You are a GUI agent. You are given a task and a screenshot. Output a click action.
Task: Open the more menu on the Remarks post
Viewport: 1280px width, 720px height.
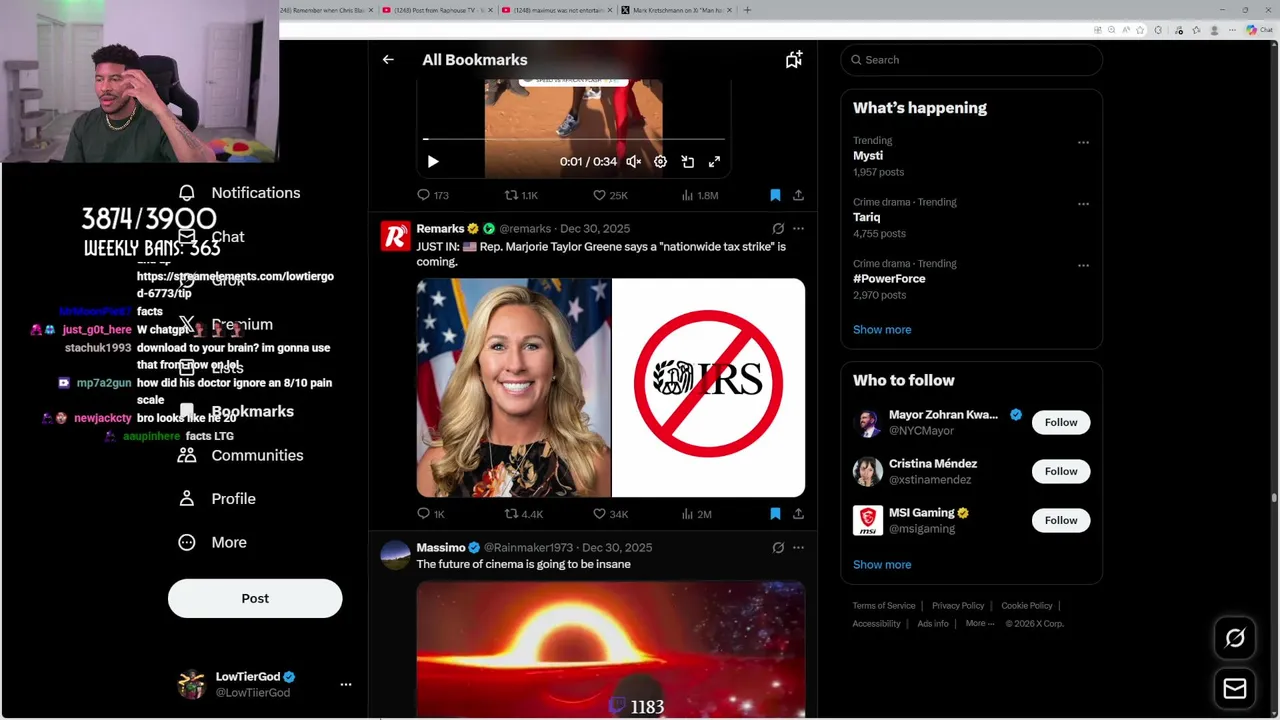(798, 229)
